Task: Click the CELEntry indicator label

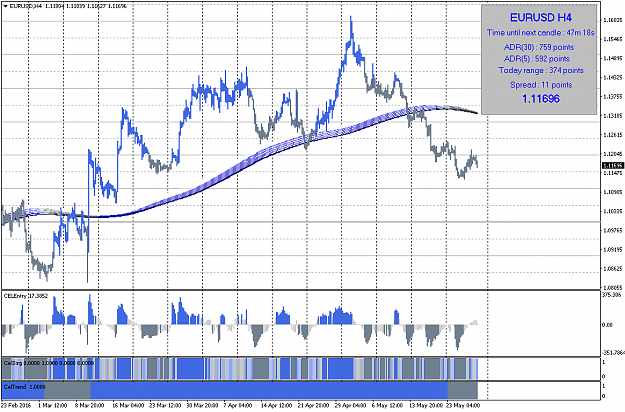Action: [x=26, y=296]
